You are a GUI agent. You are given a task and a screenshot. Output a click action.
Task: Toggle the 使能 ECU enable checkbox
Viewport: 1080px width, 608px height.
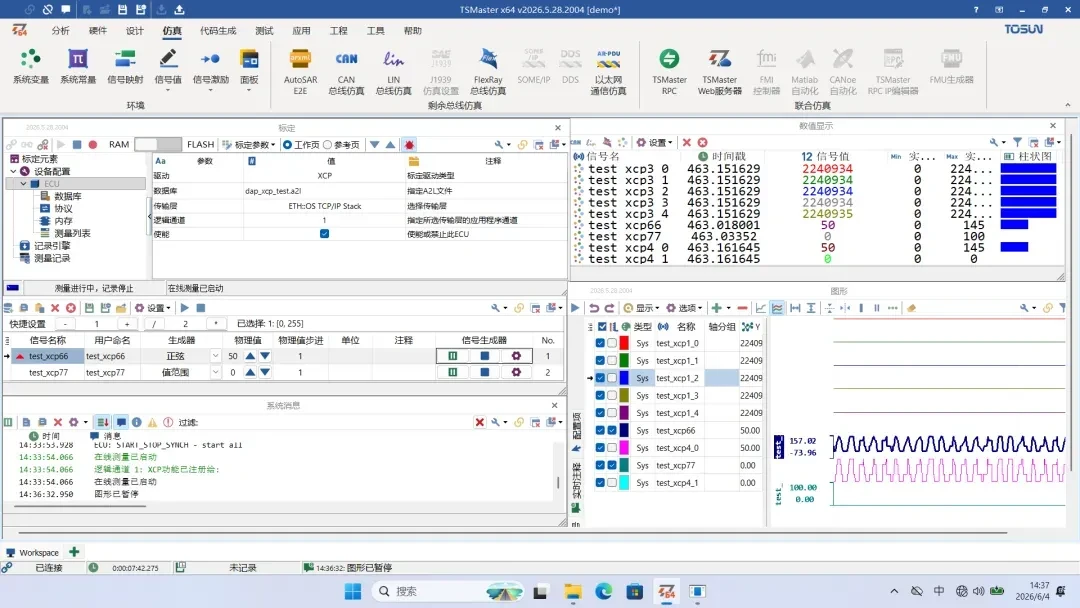[x=324, y=234]
